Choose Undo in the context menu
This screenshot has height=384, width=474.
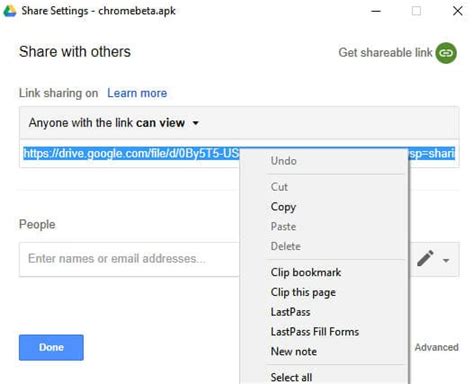pos(283,161)
